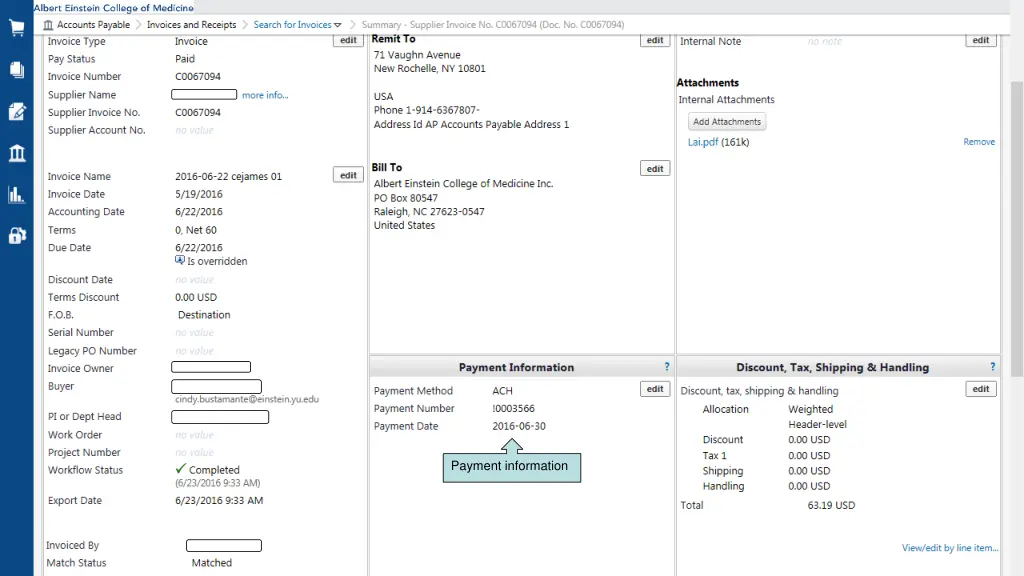Click edit button next to Invoice Name
1024x576 pixels.
(x=348, y=175)
